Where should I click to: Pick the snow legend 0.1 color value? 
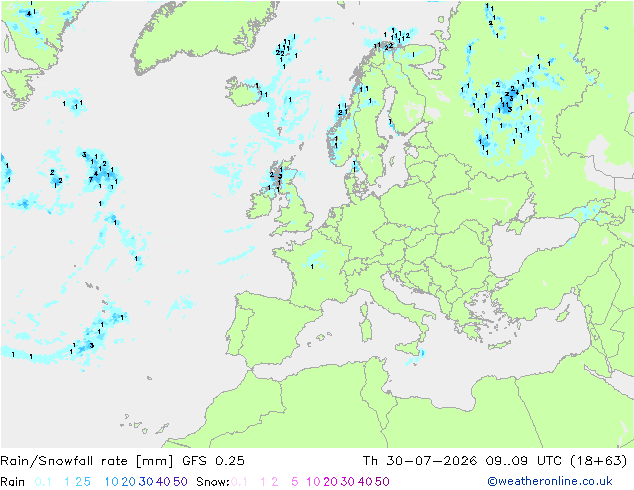pos(239,482)
